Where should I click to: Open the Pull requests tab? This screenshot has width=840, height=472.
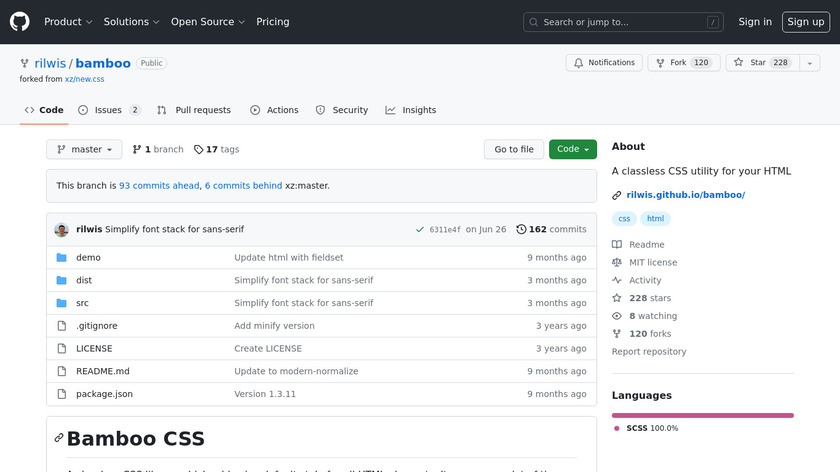point(194,110)
